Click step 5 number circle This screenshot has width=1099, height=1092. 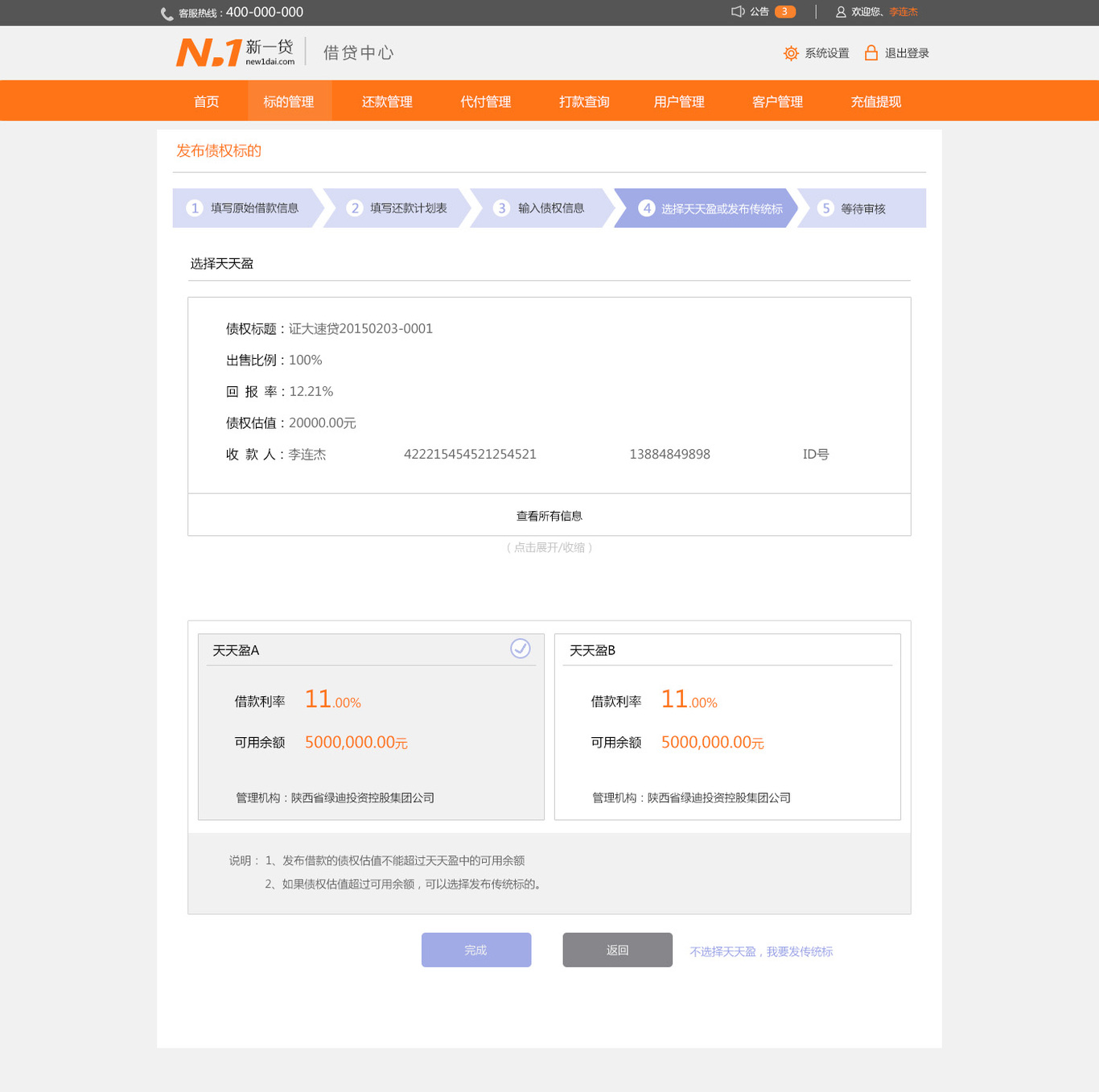[x=825, y=208]
